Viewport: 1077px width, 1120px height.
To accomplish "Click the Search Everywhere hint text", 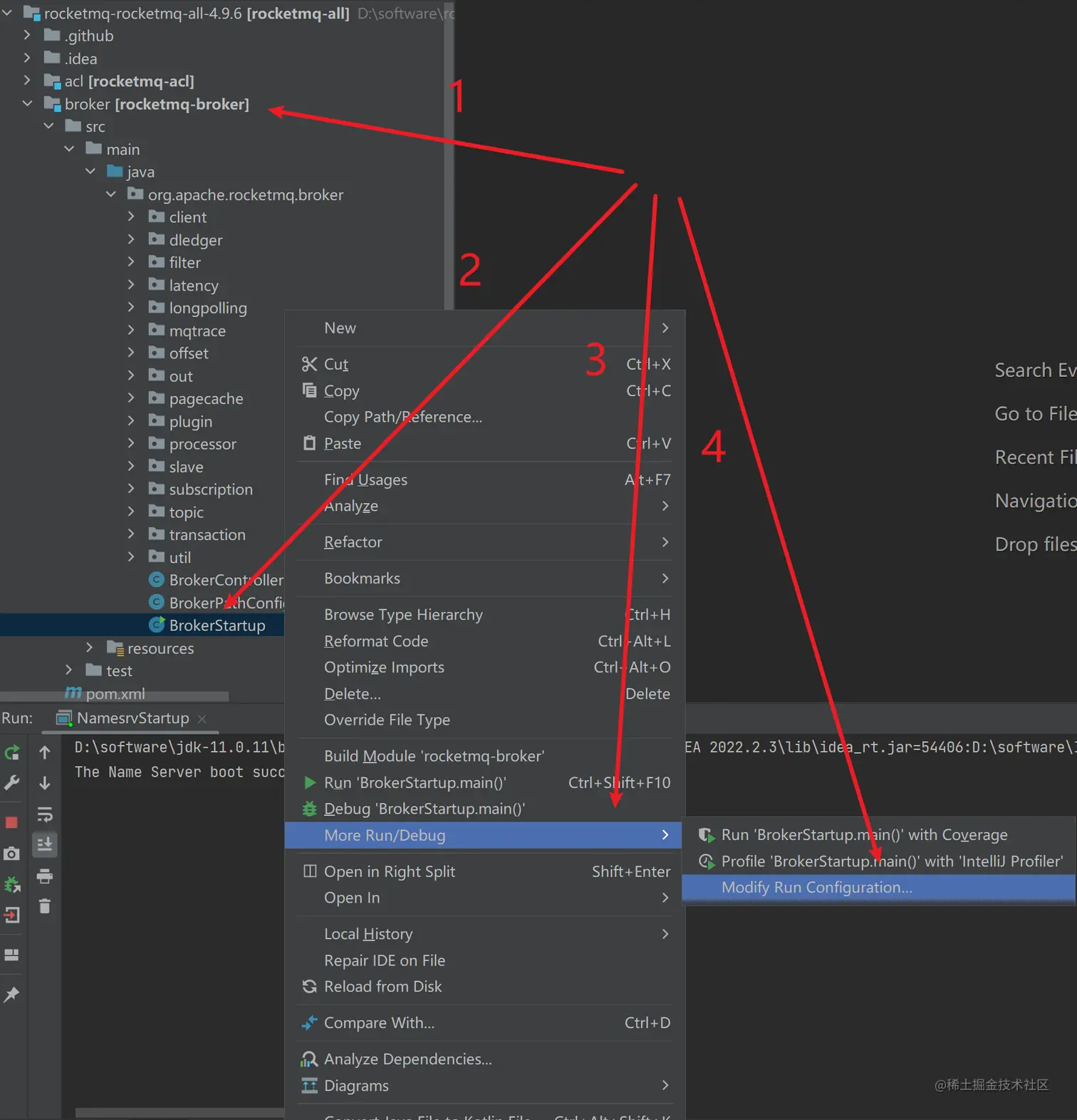I will (x=1035, y=370).
